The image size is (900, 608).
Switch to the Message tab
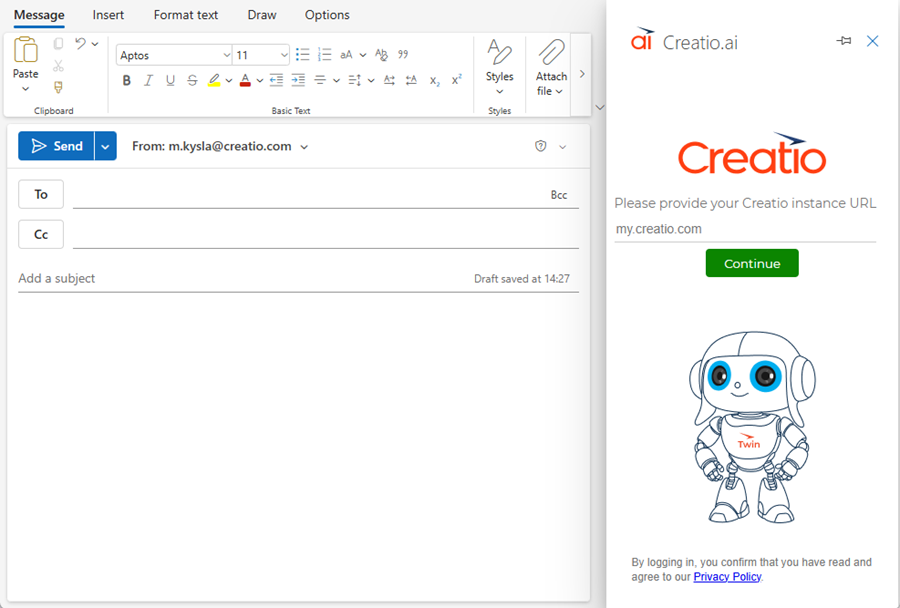39,15
